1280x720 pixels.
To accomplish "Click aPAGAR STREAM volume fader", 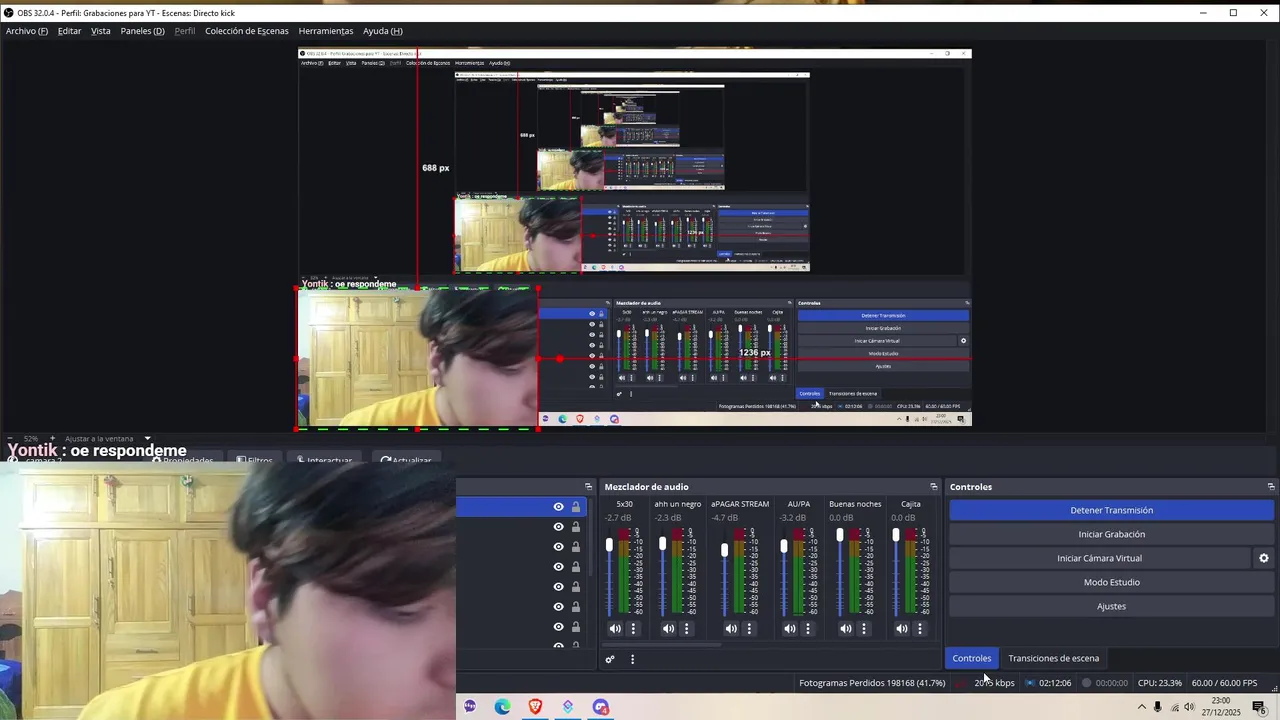I will pyautogui.click(x=725, y=549).
